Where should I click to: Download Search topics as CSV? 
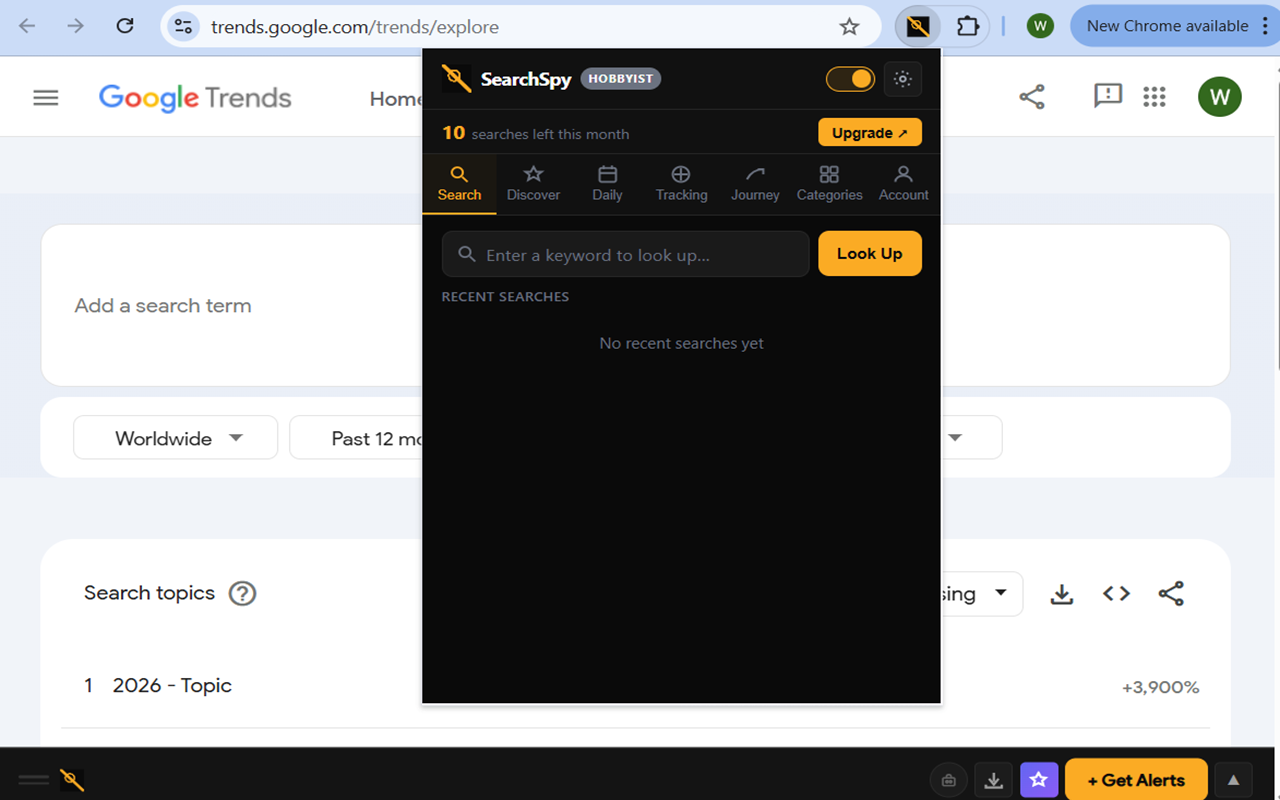tap(1062, 594)
